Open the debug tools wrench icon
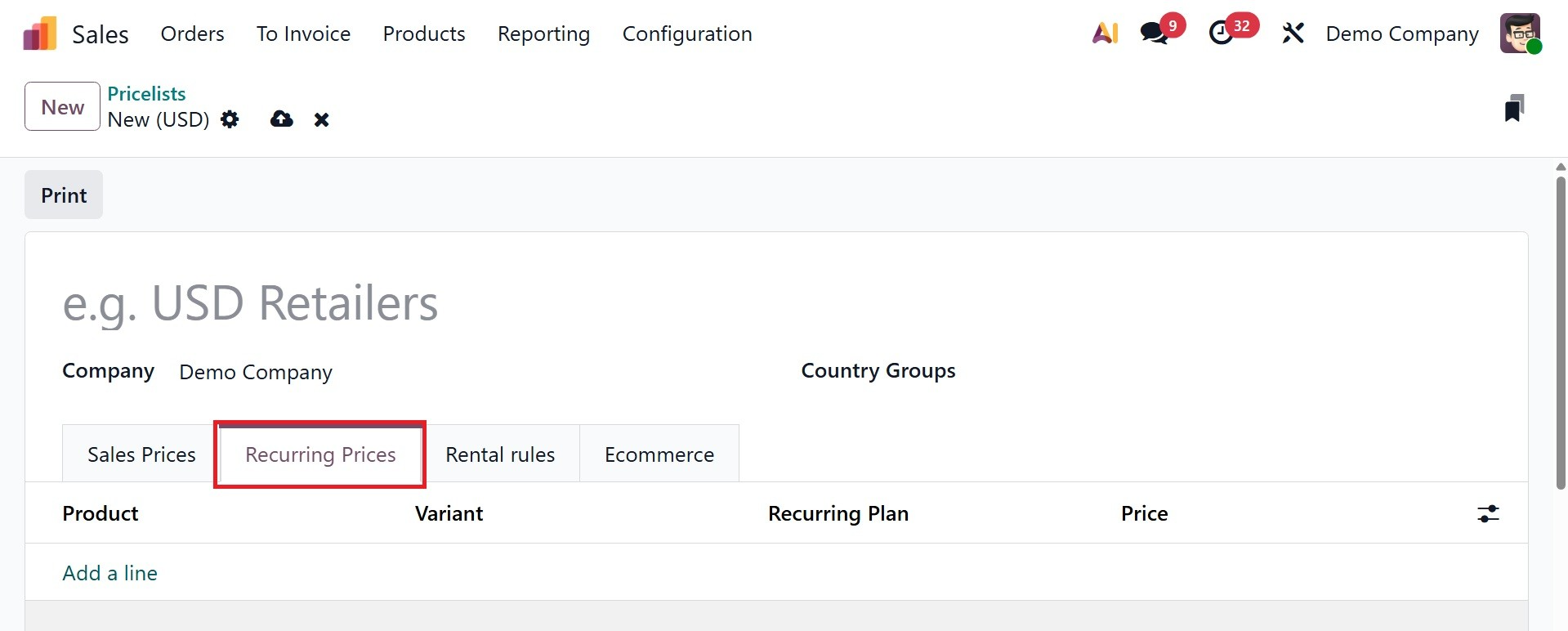 [1293, 34]
